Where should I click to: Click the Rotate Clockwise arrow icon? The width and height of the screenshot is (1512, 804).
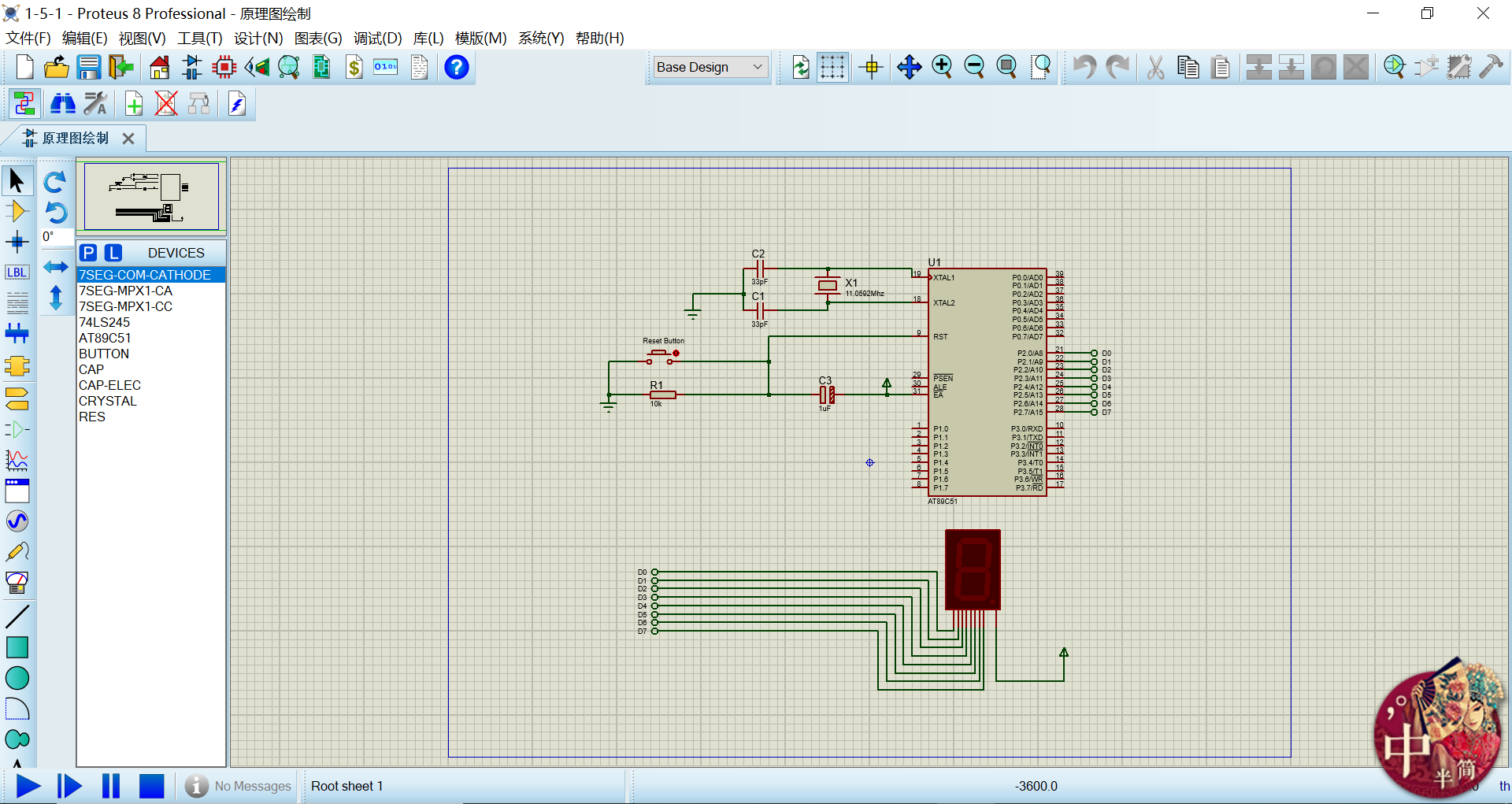click(x=55, y=182)
